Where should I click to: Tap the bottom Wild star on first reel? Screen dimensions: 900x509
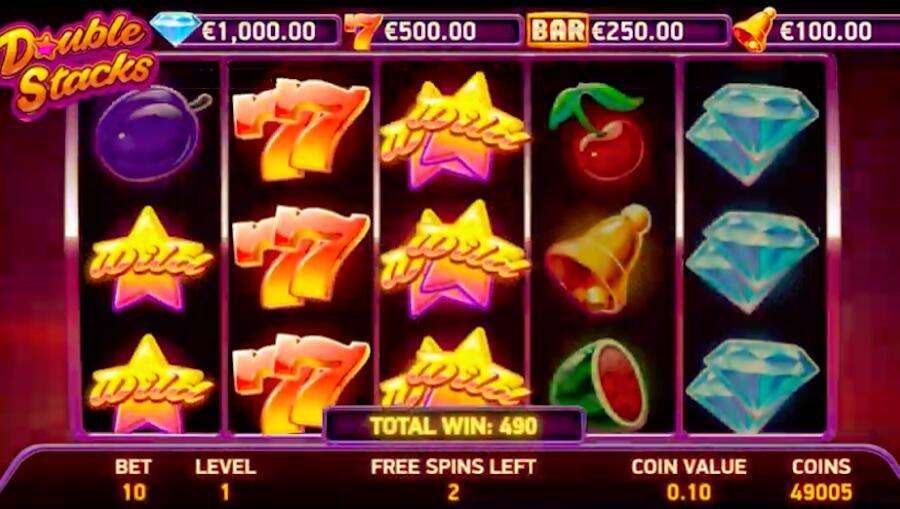pyautogui.click(x=150, y=383)
